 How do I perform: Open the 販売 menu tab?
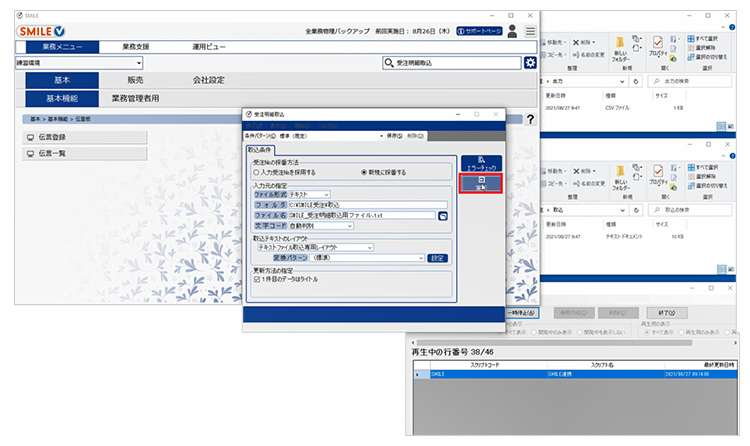(134, 80)
